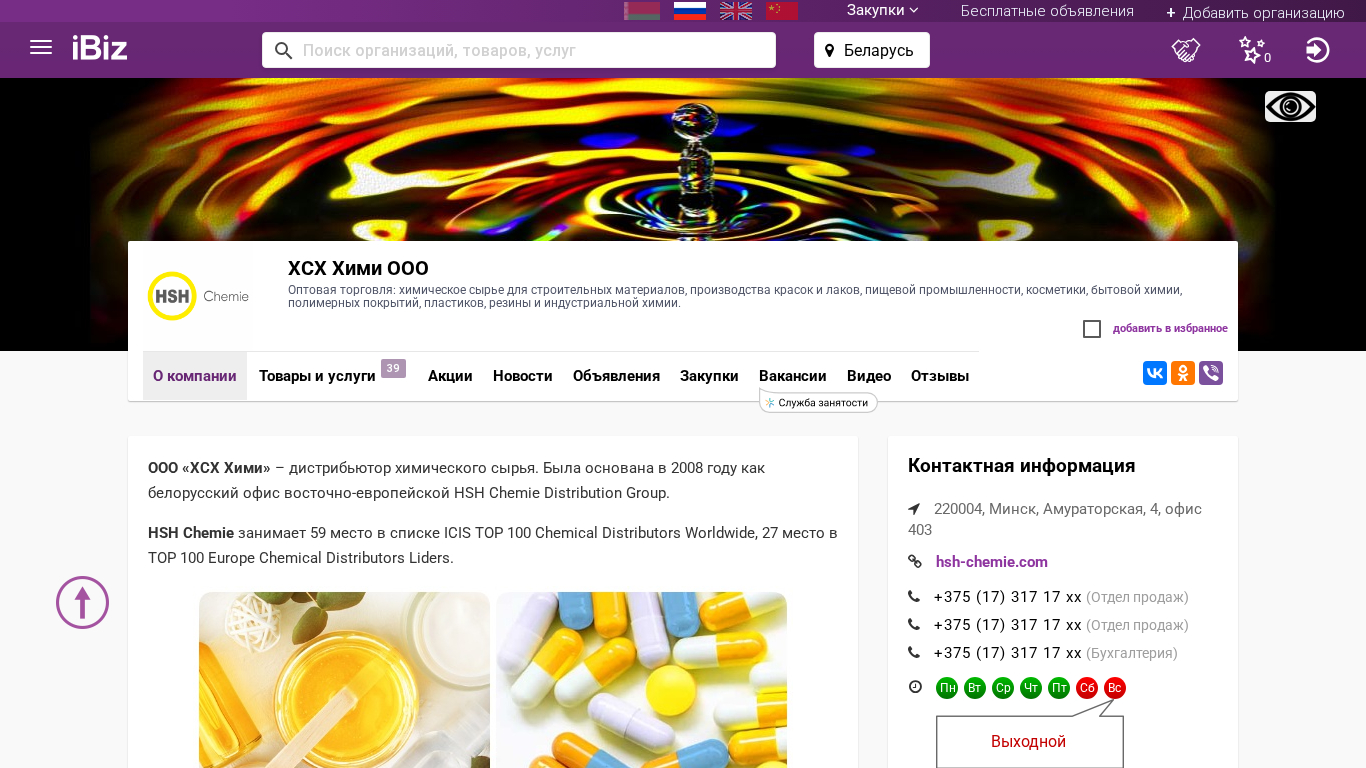This screenshot has height=768, width=1366.
Task: Click the address 220004, Минск text
Action: [1055, 519]
